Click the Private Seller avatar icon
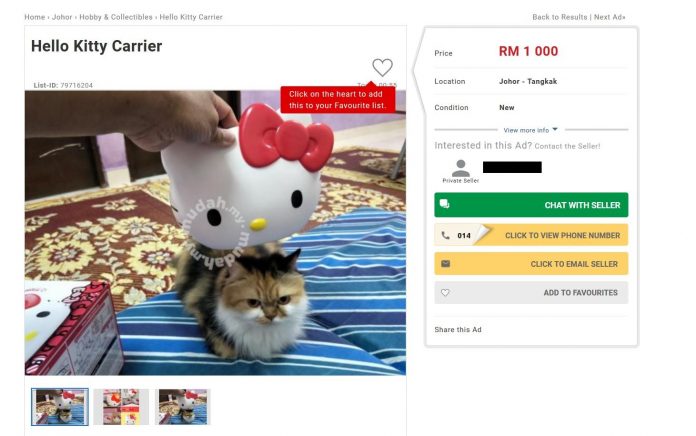This screenshot has width=696, height=436. [x=461, y=168]
